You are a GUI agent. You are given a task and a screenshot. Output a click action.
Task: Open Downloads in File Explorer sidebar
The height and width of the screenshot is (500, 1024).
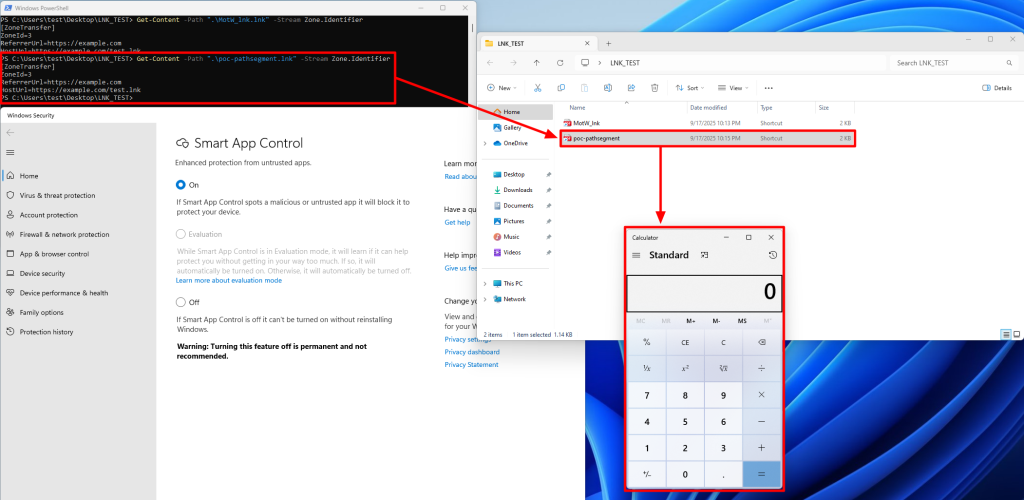(x=518, y=190)
